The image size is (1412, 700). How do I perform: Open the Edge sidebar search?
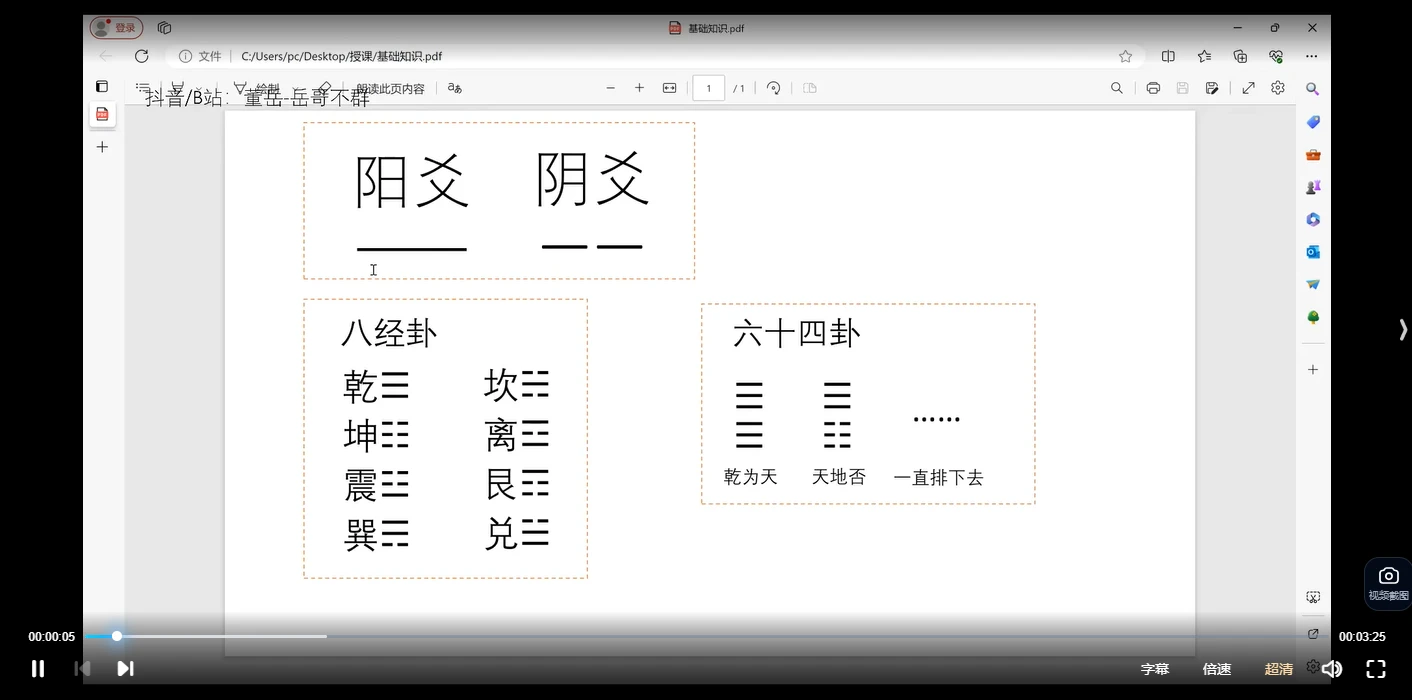click(x=1313, y=89)
